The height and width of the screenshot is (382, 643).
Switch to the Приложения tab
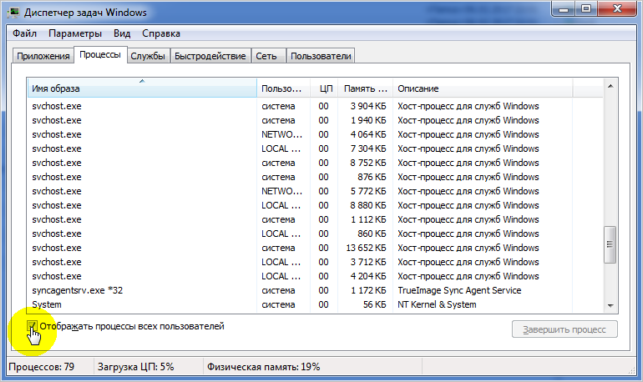click(x=43, y=56)
